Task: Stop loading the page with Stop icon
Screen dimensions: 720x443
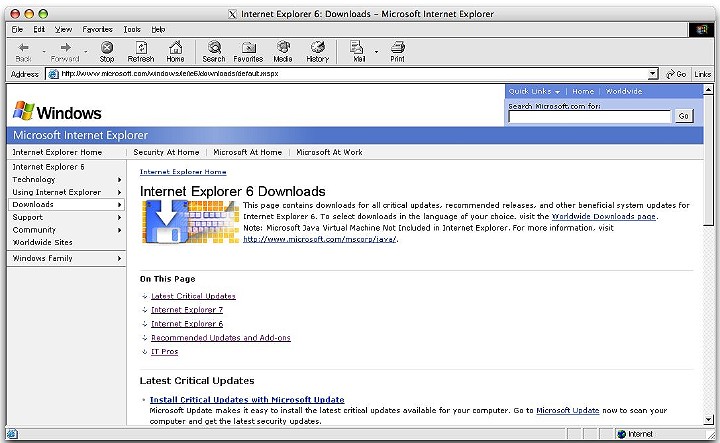Action: click(107, 47)
